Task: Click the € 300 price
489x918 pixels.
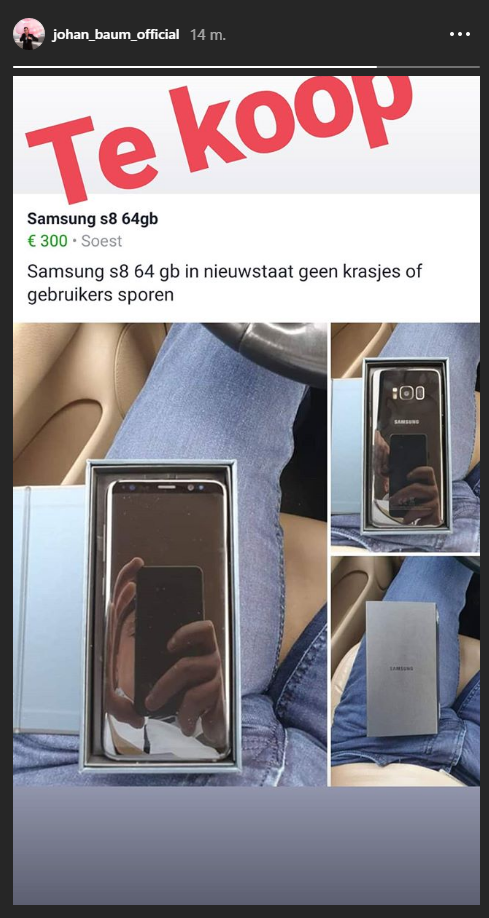Action: (x=47, y=241)
